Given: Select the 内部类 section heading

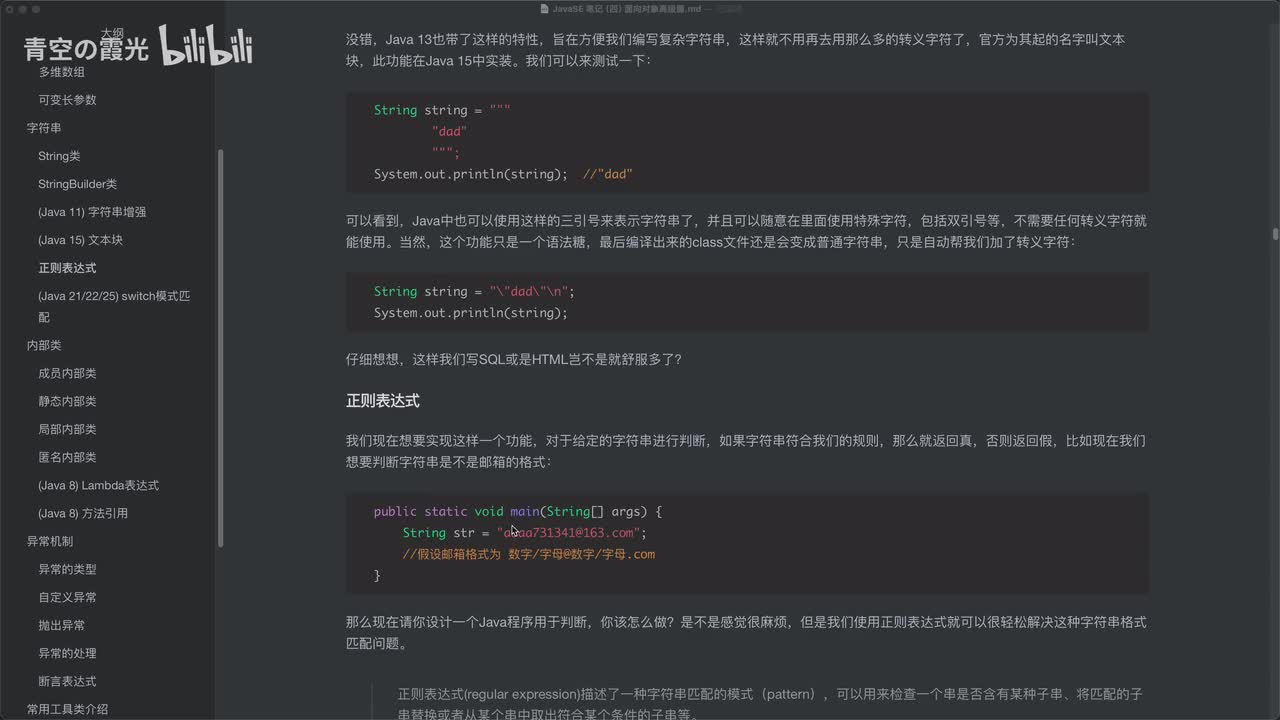Looking at the screenshot, I should click(44, 345).
